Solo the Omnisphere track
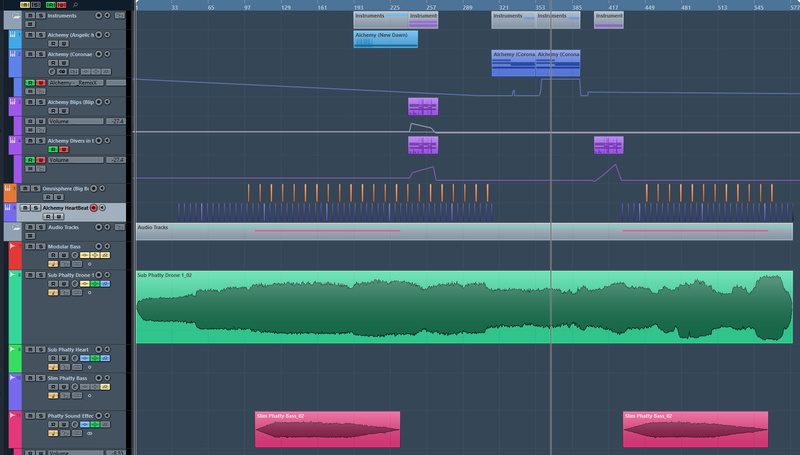800x455 pixels. click(x=37, y=188)
